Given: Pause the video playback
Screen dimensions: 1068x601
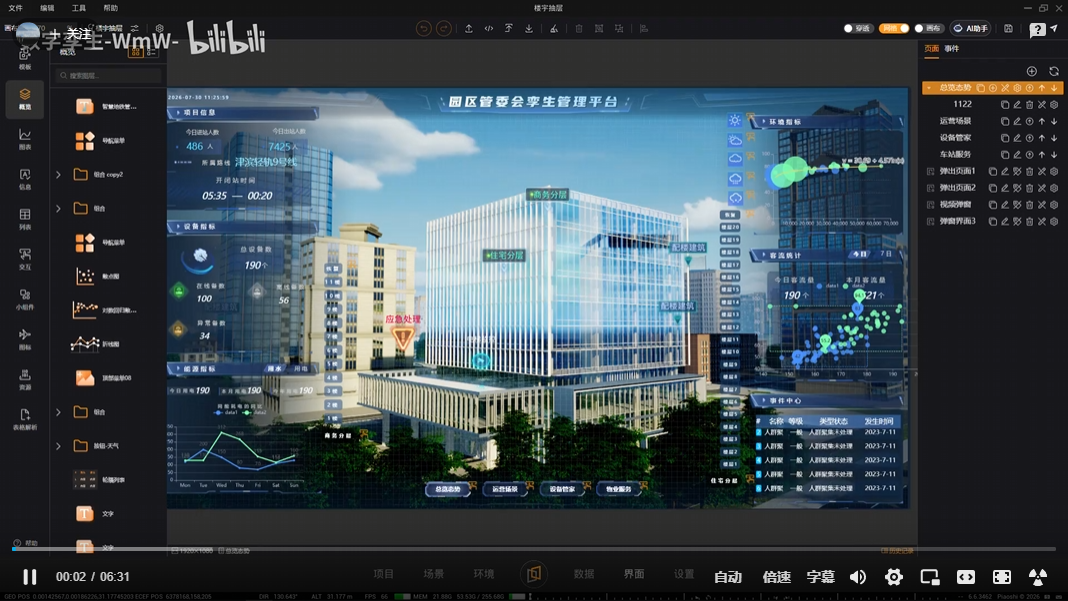Looking at the screenshot, I should point(29,577).
